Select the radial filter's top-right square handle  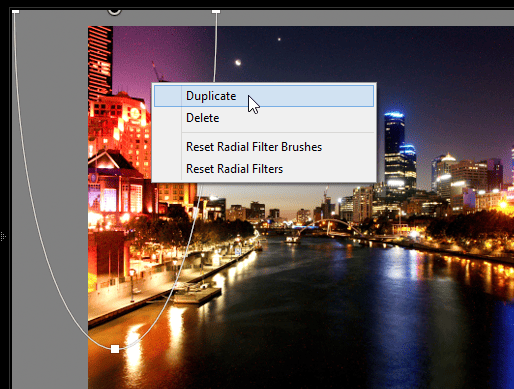click(216, 12)
